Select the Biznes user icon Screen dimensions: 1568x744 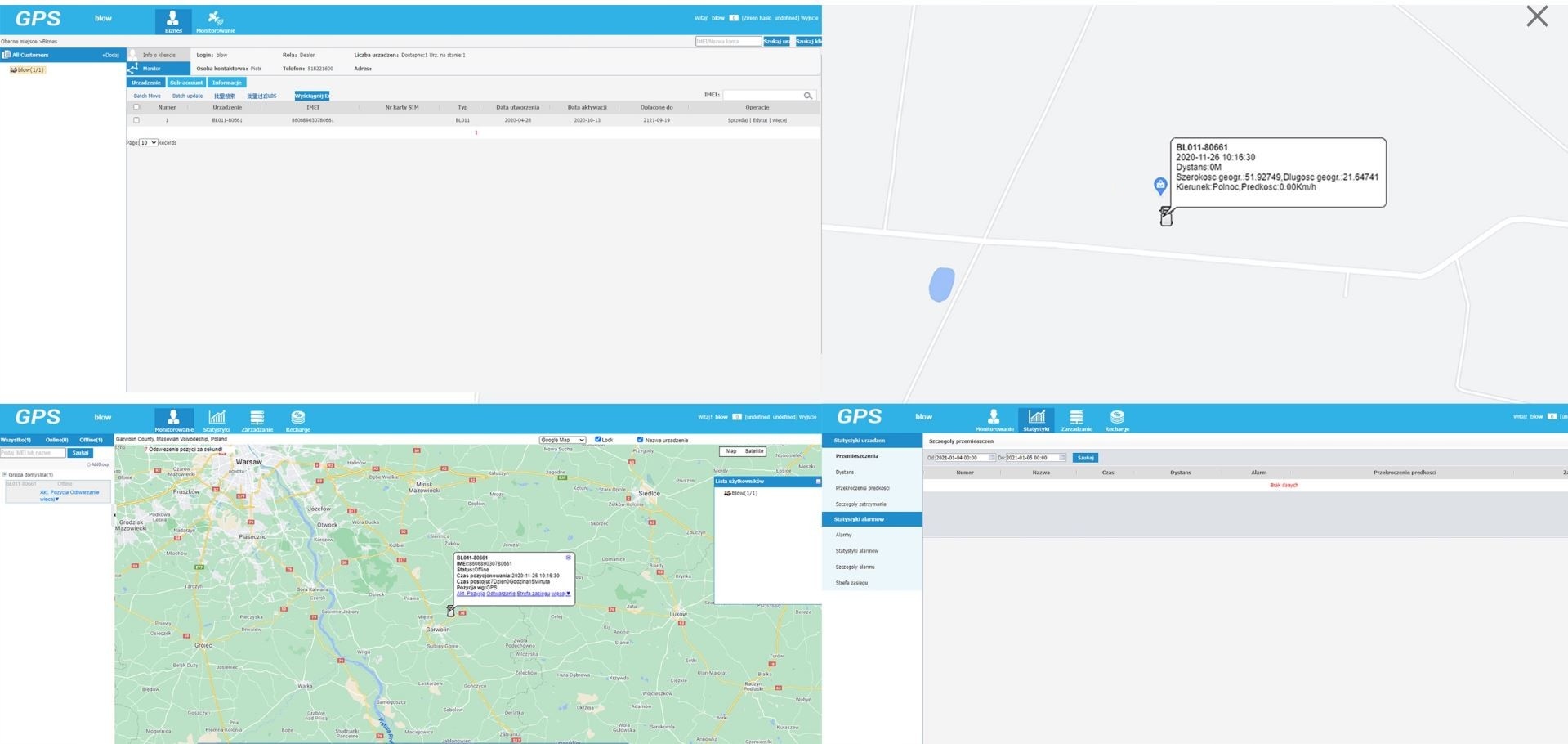pyautogui.click(x=172, y=18)
